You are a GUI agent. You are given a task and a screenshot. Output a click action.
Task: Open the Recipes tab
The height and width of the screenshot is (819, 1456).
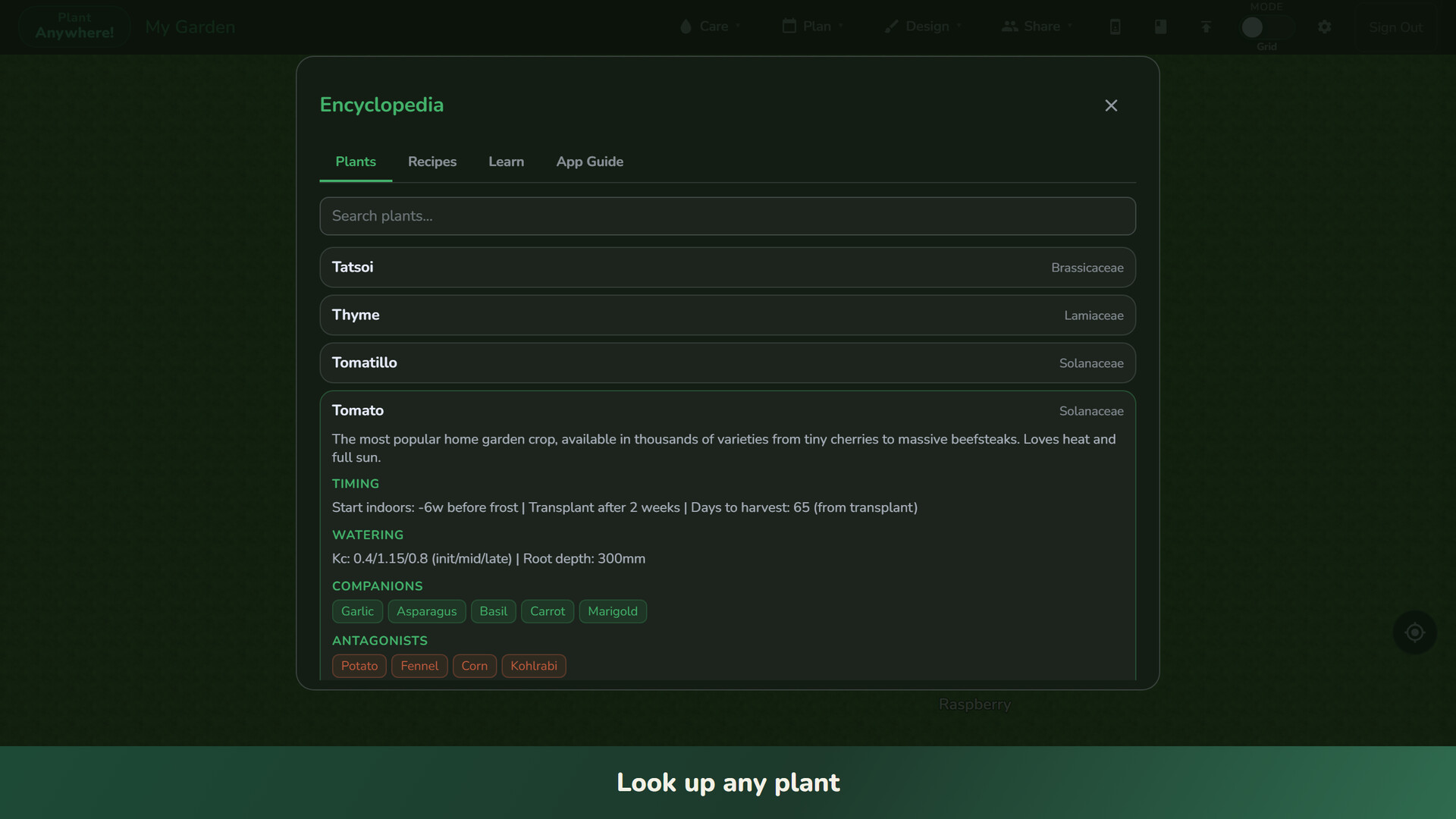click(x=432, y=162)
